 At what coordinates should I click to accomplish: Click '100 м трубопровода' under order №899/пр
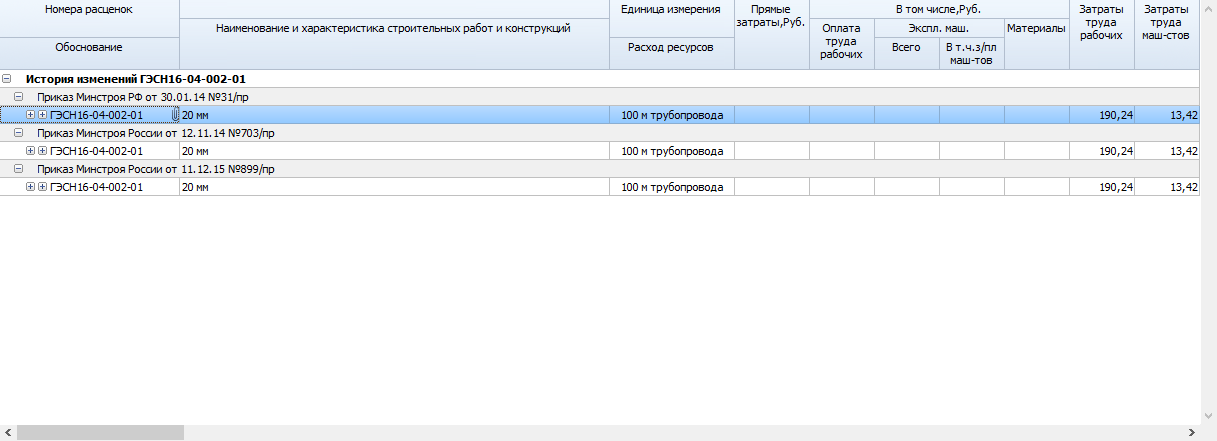(x=671, y=187)
